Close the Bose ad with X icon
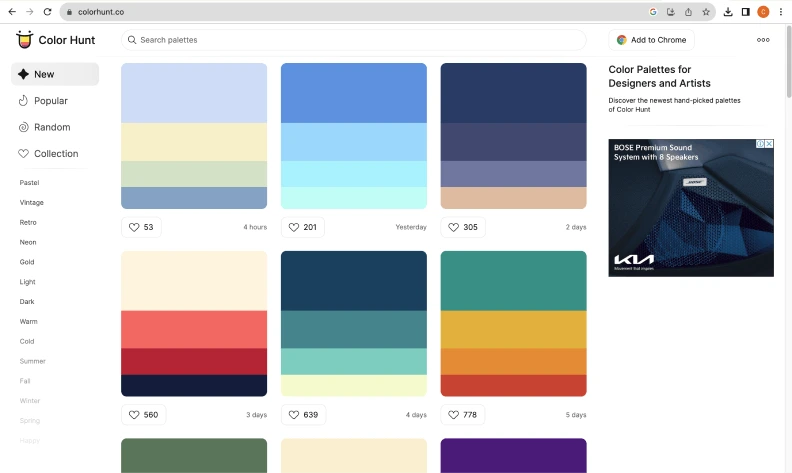Viewport: 792px width, 473px height. (769, 144)
